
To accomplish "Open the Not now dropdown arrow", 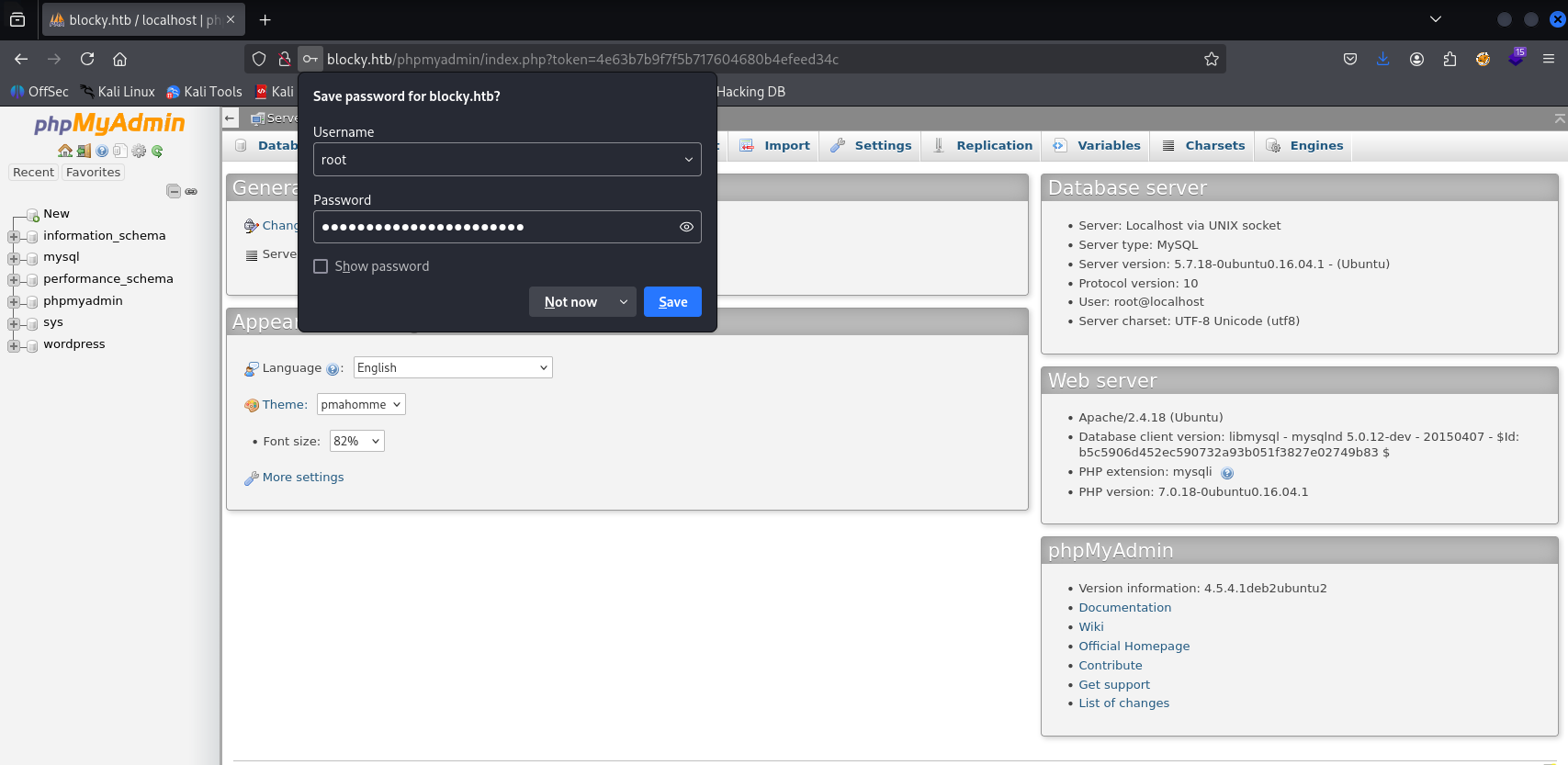I will click(624, 302).
